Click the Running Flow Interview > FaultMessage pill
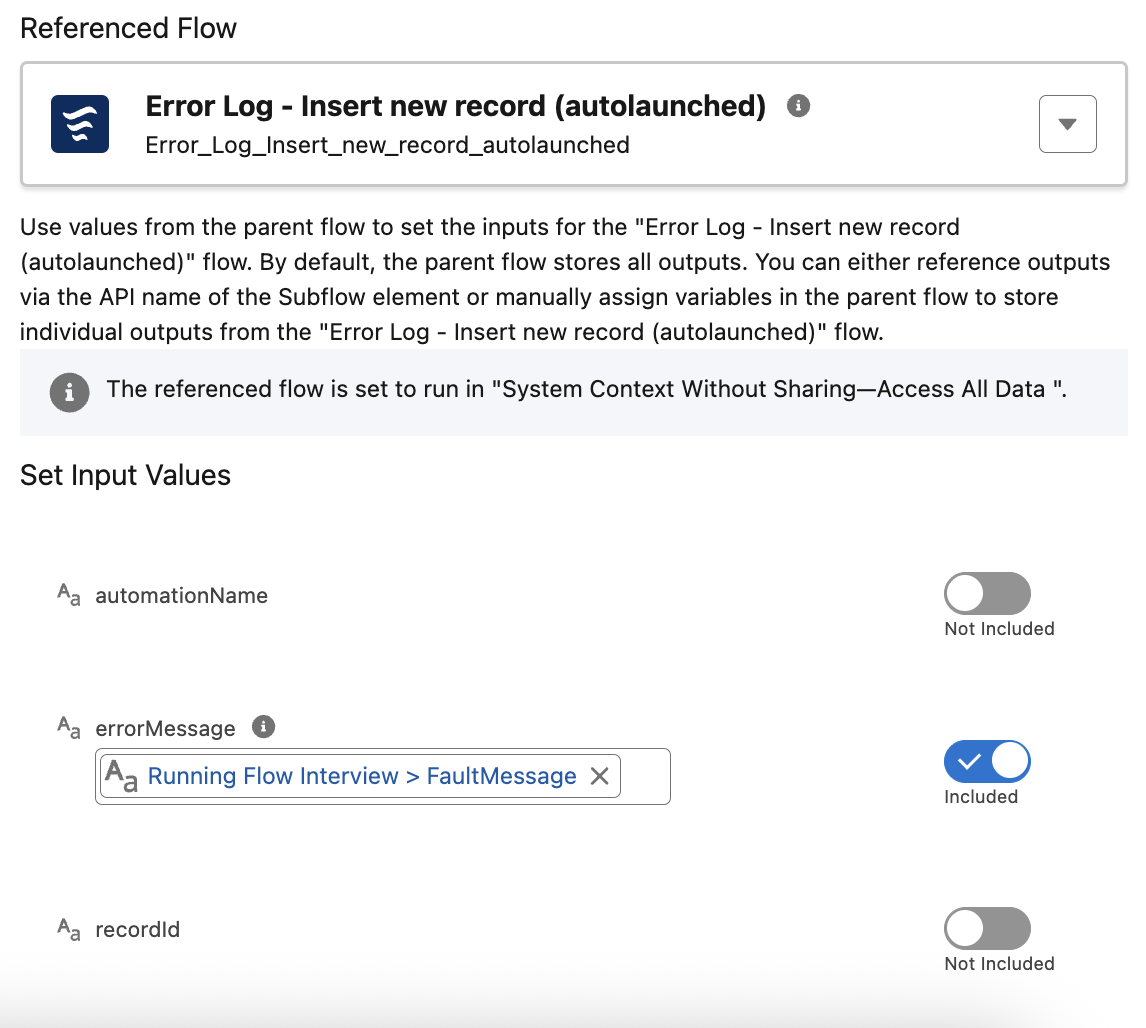The image size is (1146, 1028). tap(362, 776)
